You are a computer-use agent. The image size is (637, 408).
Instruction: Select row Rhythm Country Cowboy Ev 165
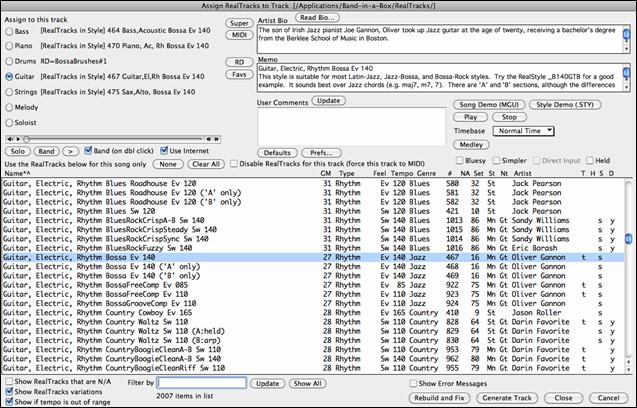[313, 313]
